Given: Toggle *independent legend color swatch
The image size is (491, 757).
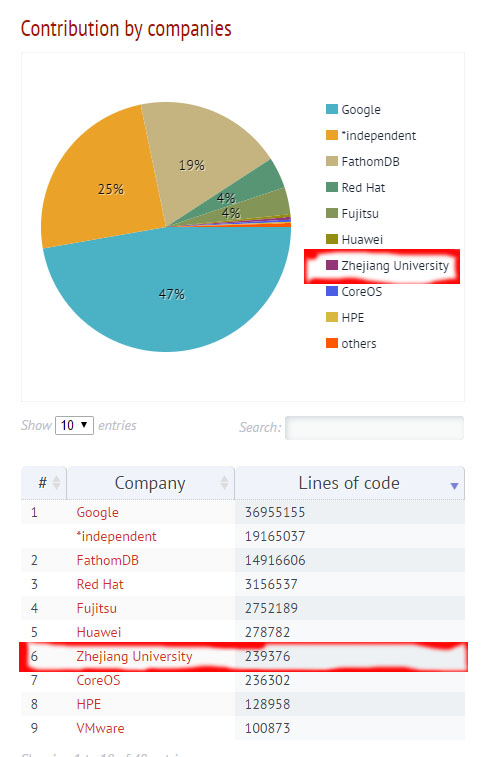Looking at the screenshot, I should coord(332,135).
